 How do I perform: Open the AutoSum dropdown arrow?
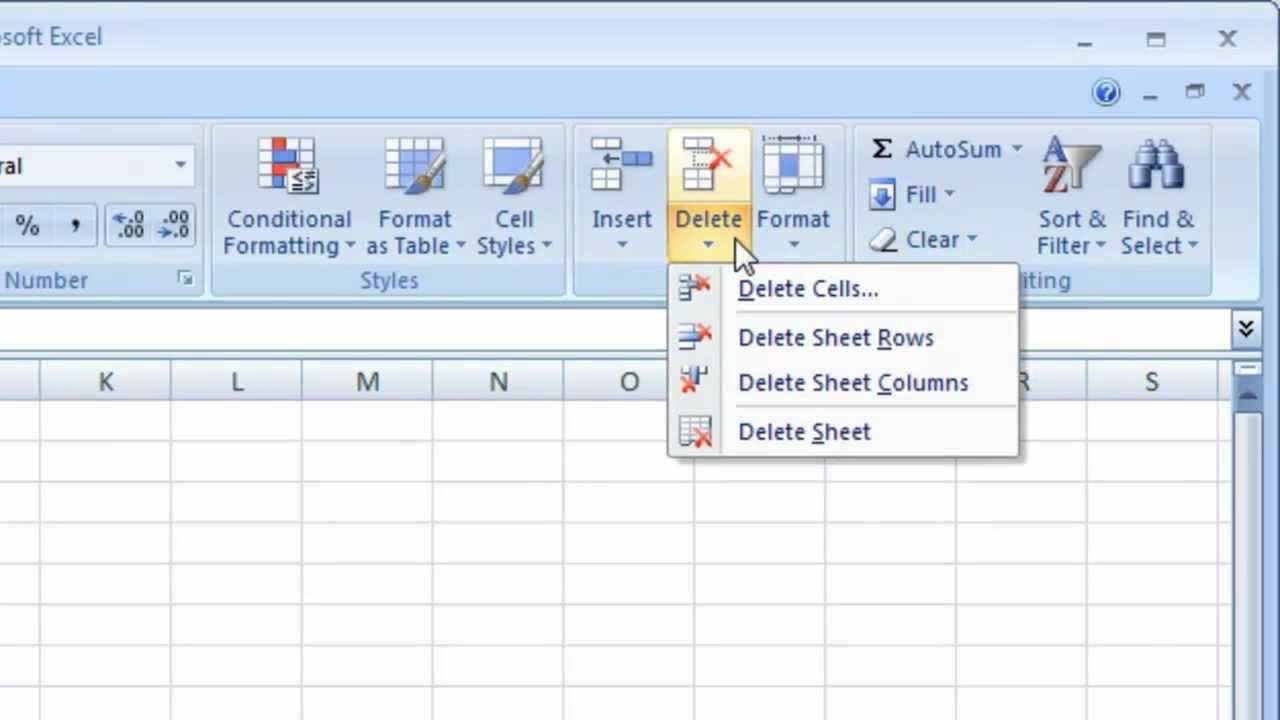(1016, 150)
